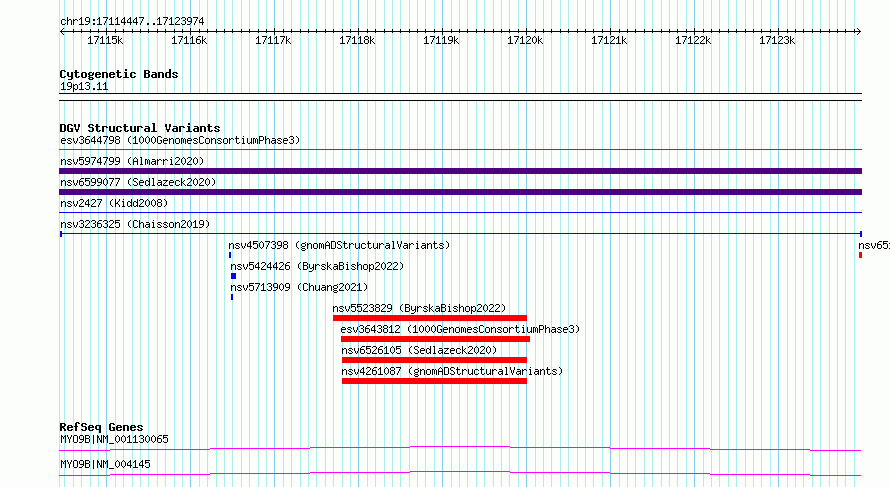Click the 17121k ruler label
Screen dimensions: 890x487
(x=609, y=40)
